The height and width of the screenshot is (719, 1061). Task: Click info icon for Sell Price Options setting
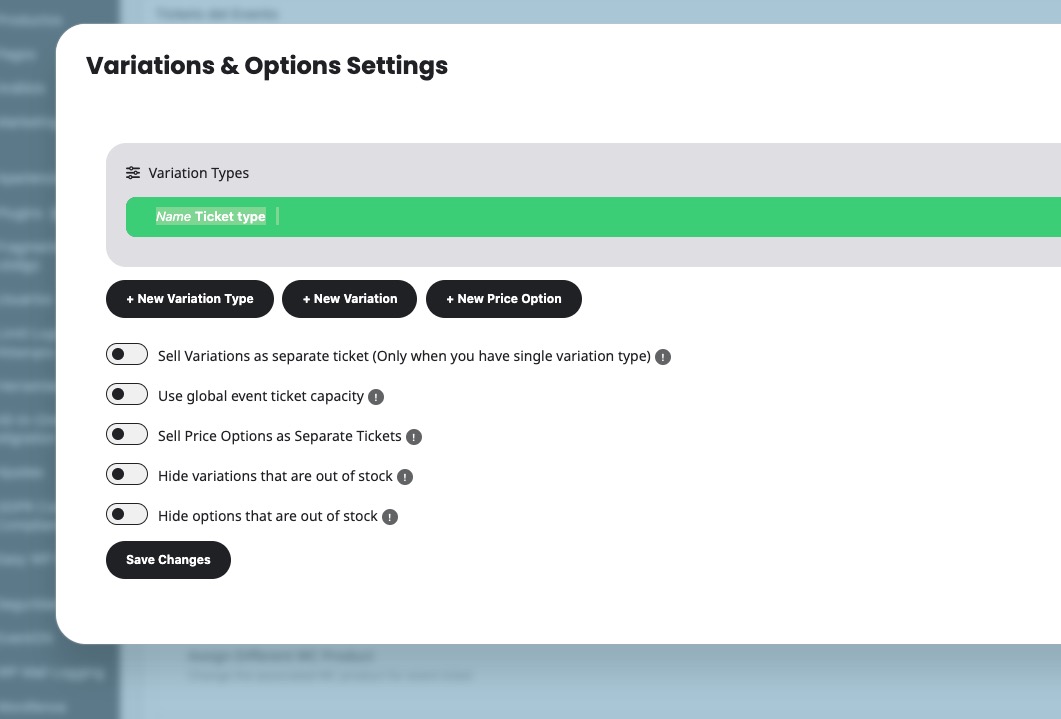pyautogui.click(x=414, y=437)
